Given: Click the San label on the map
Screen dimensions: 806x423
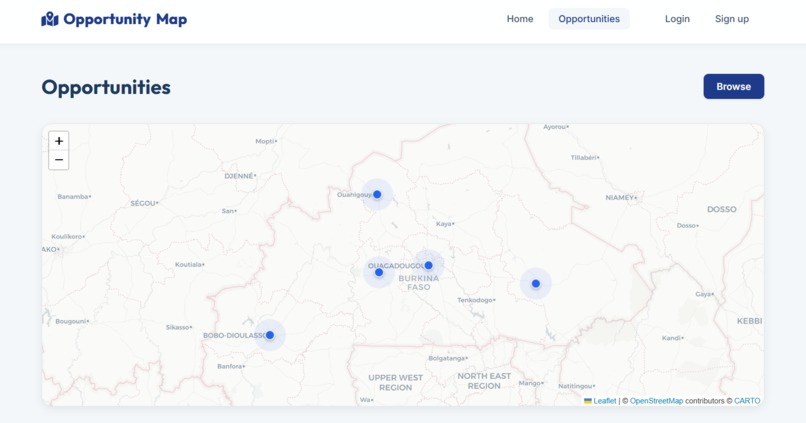Looking at the screenshot, I should 229,211.
